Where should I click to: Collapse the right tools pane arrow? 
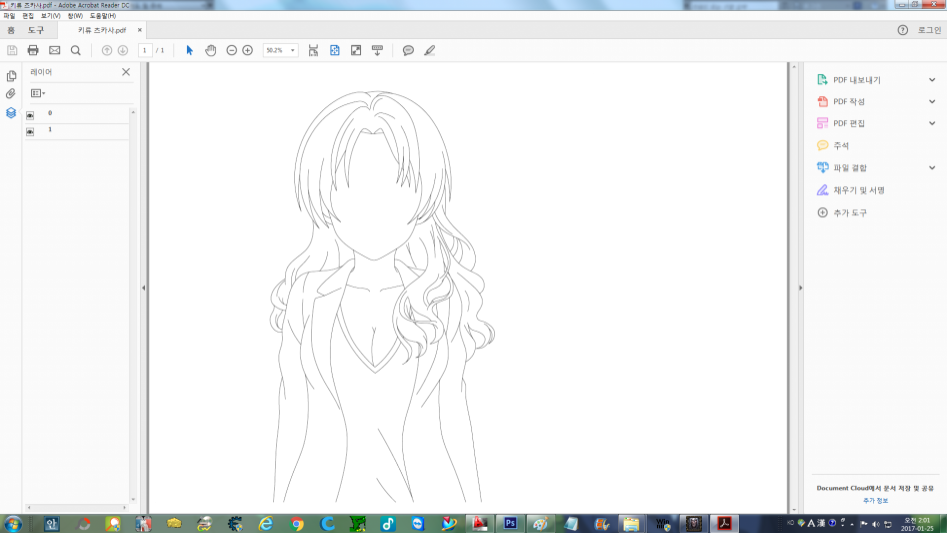[800, 288]
